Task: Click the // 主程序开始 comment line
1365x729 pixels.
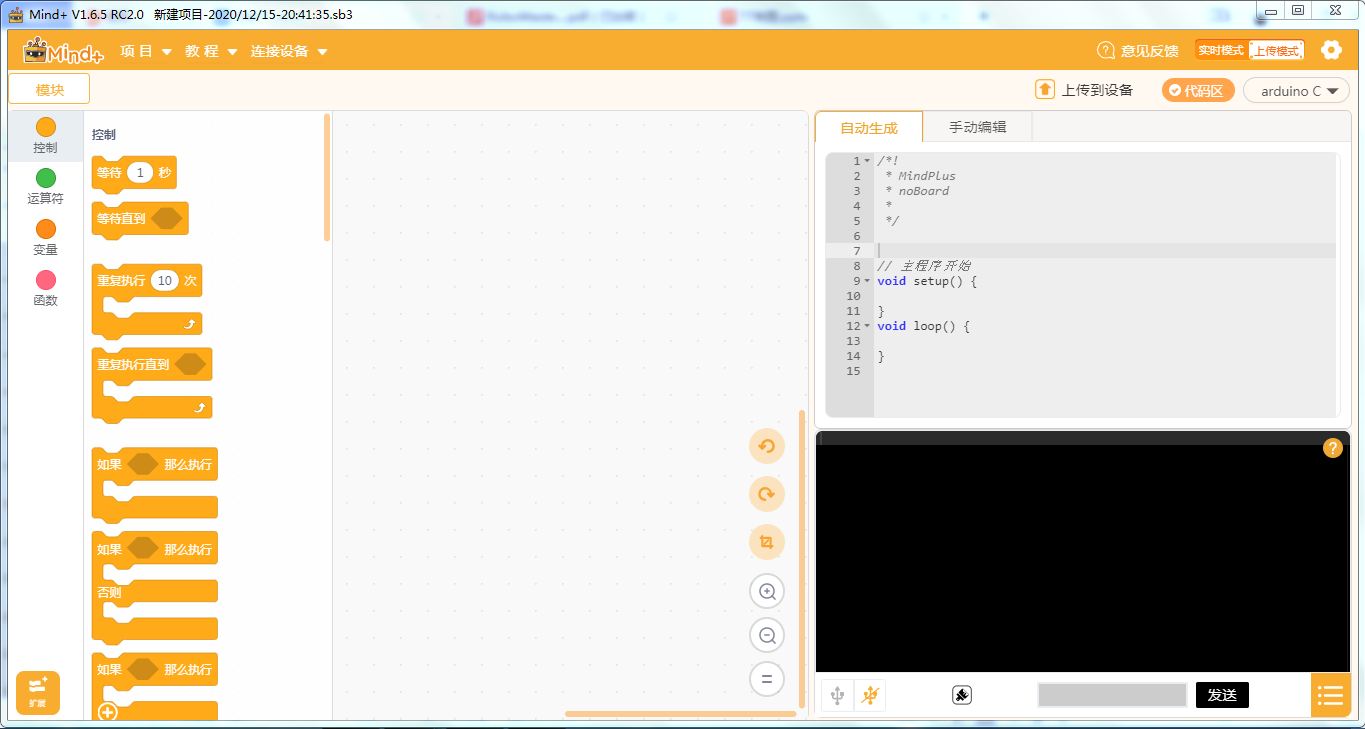Action: (x=923, y=266)
